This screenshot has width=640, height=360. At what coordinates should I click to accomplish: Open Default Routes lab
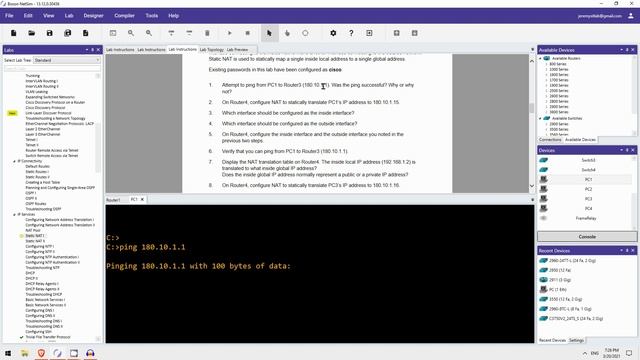38,167
